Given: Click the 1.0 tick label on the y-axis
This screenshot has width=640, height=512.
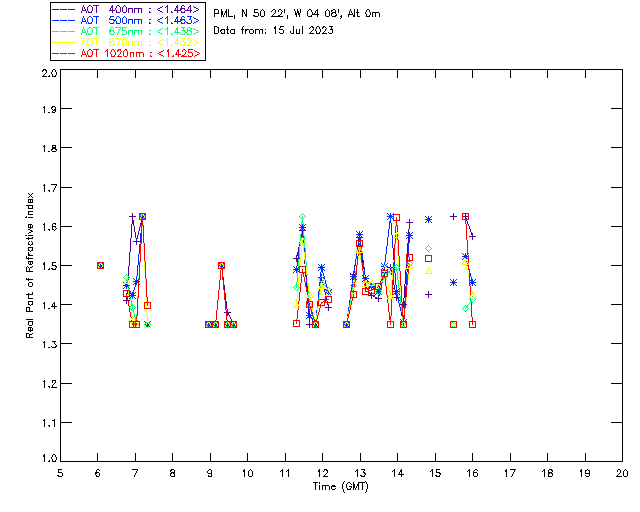Looking at the screenshot, I should 48,460.
